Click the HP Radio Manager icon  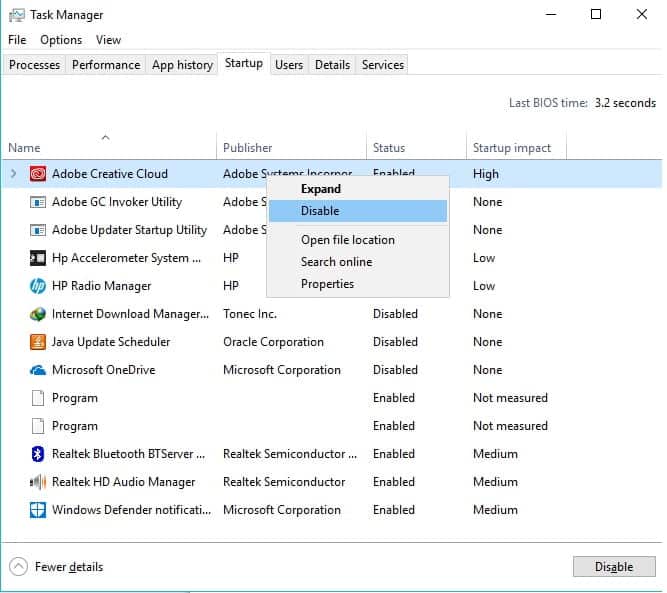click(x=38, y=286)
